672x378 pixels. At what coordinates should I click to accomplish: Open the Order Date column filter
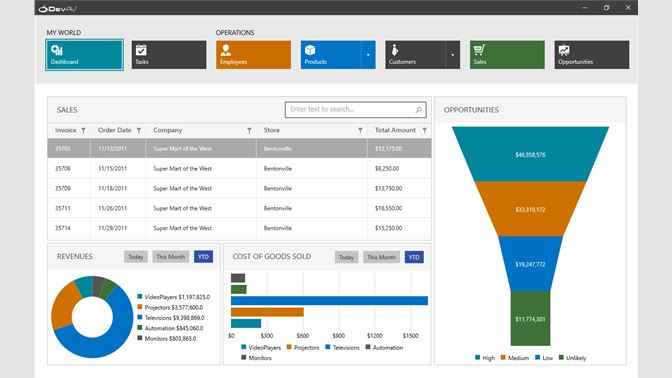pos(139,131)
